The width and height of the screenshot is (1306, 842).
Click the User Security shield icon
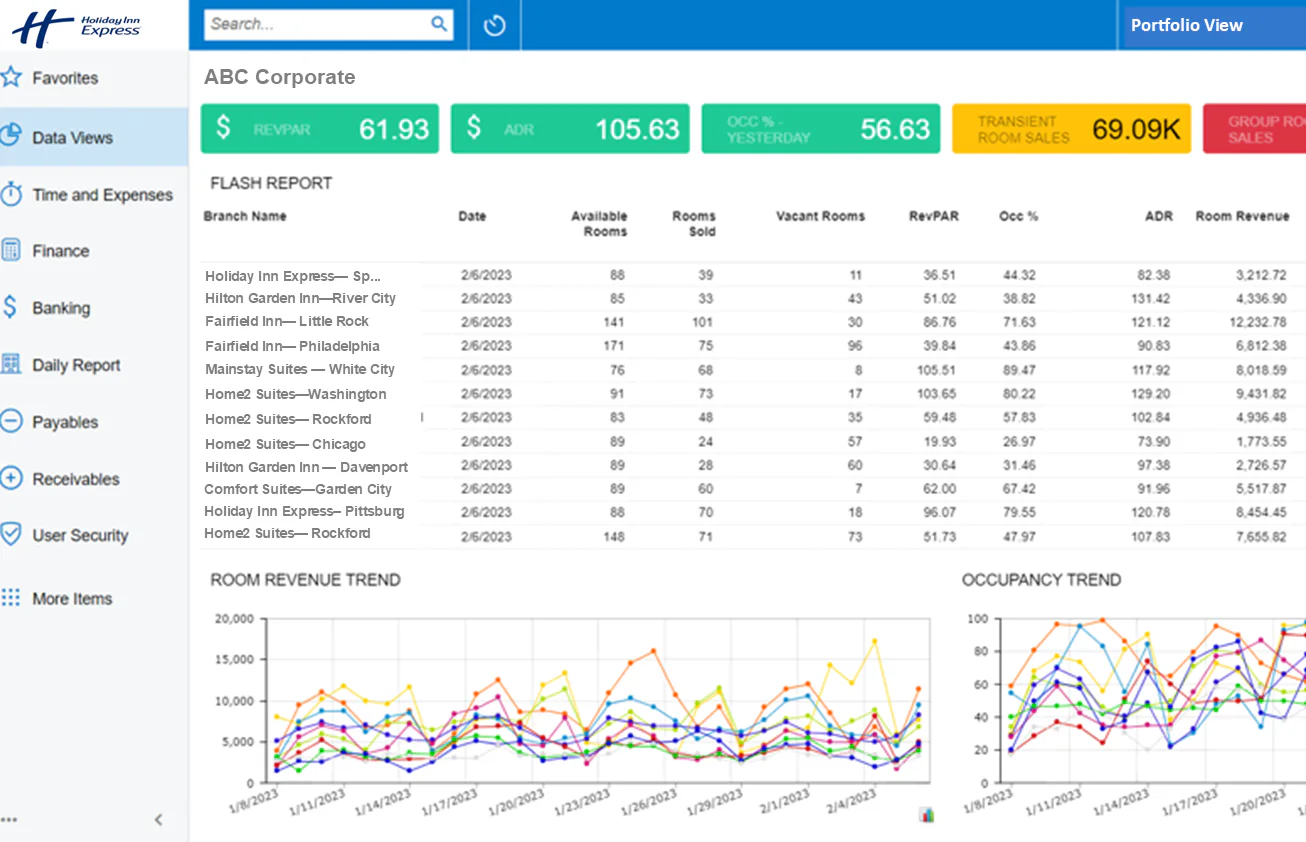point(11,534)
